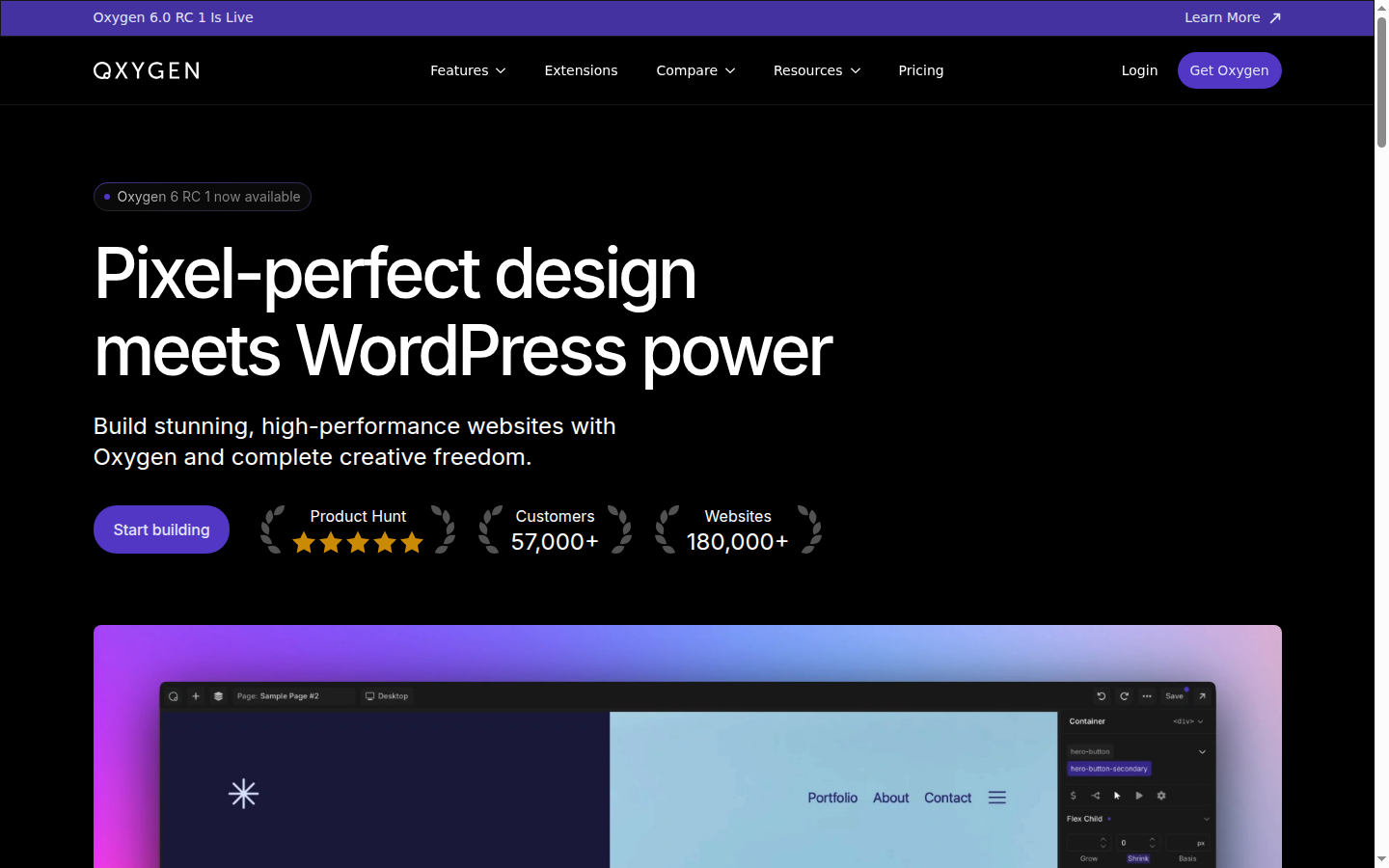Select the Grow flex option
This screenshot has width=1389, height=868.
pos(1089,858)
